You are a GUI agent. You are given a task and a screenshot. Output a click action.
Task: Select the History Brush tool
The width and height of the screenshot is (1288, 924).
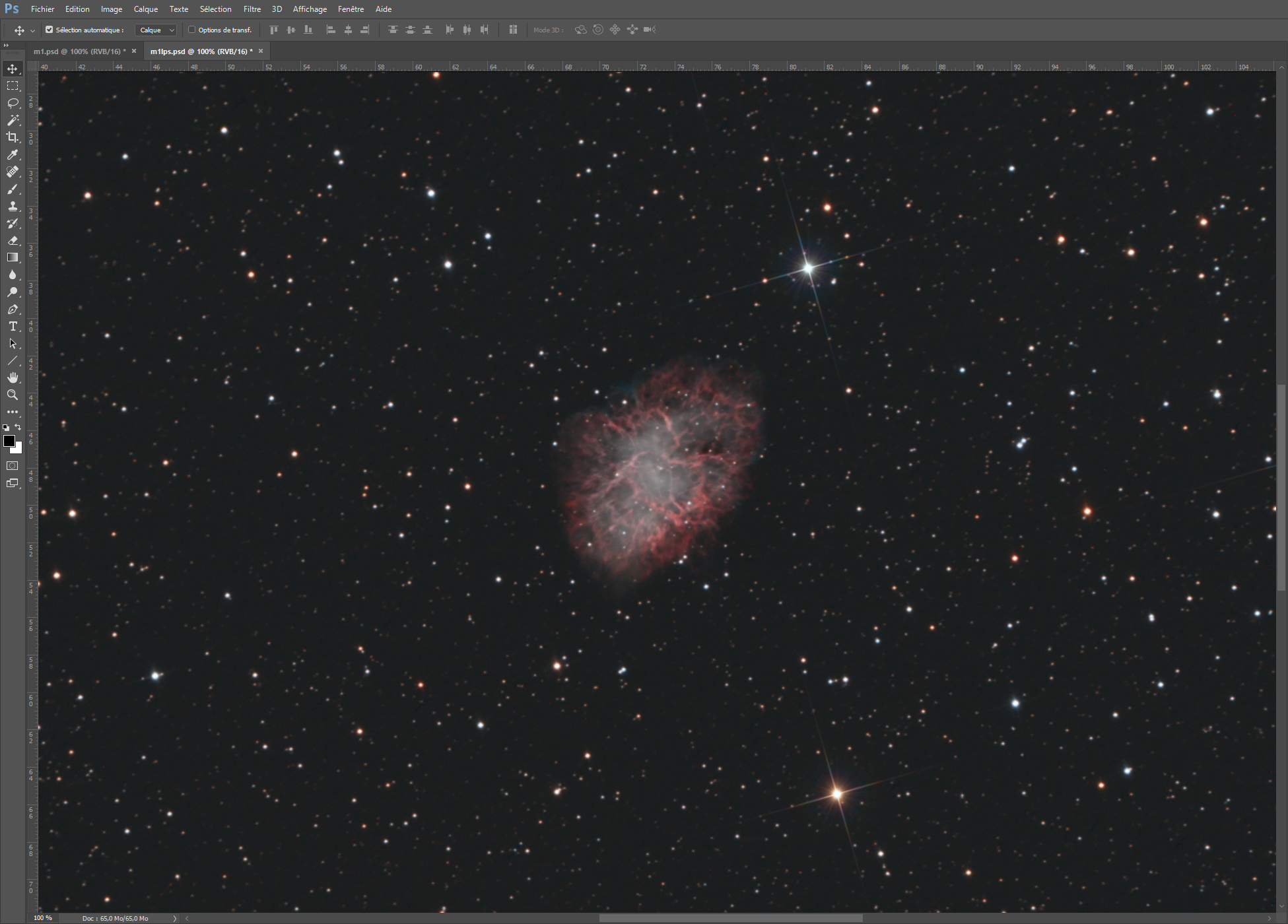(x=13, y=224)
